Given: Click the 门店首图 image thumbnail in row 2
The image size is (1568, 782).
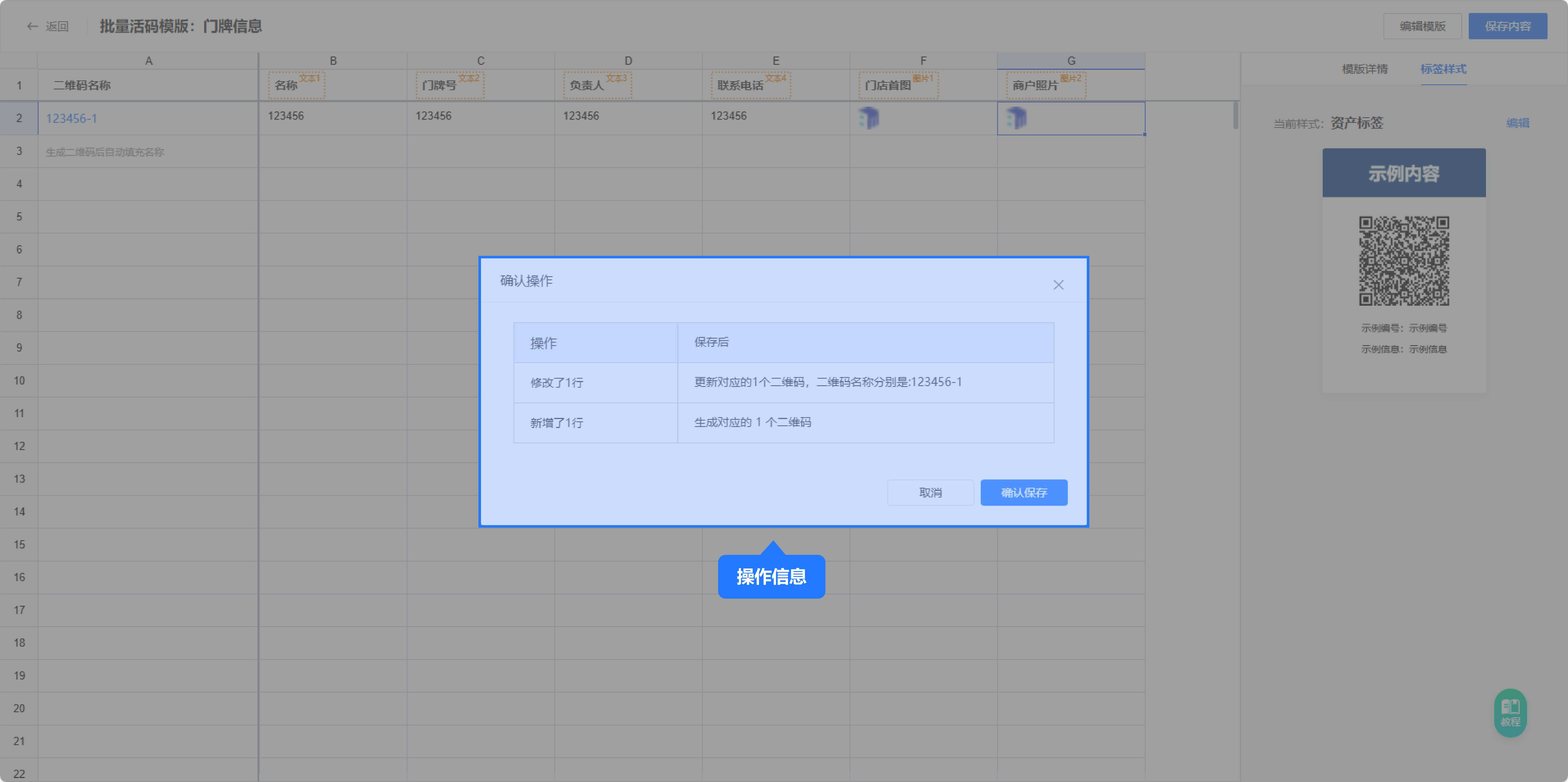Looking at the screenshot, I should click(869, 118).
